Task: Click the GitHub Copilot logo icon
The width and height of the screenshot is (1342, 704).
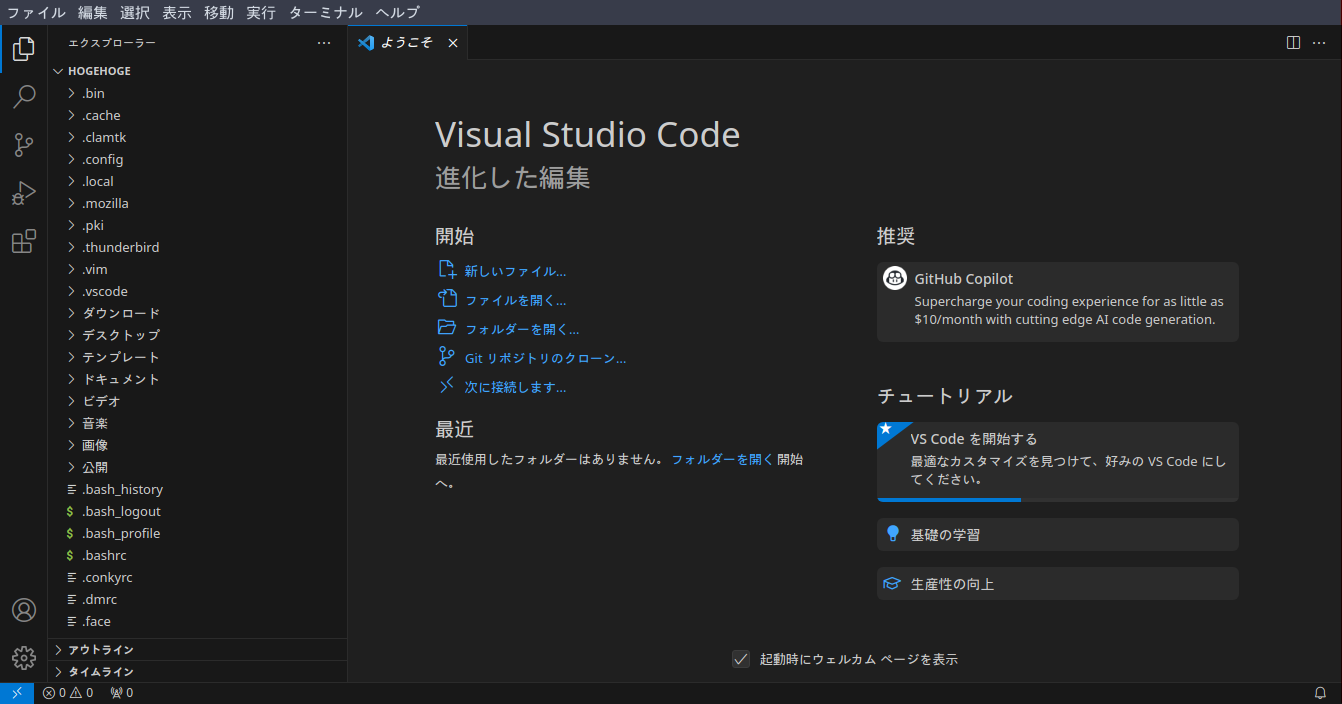Action: coord(895,279)
